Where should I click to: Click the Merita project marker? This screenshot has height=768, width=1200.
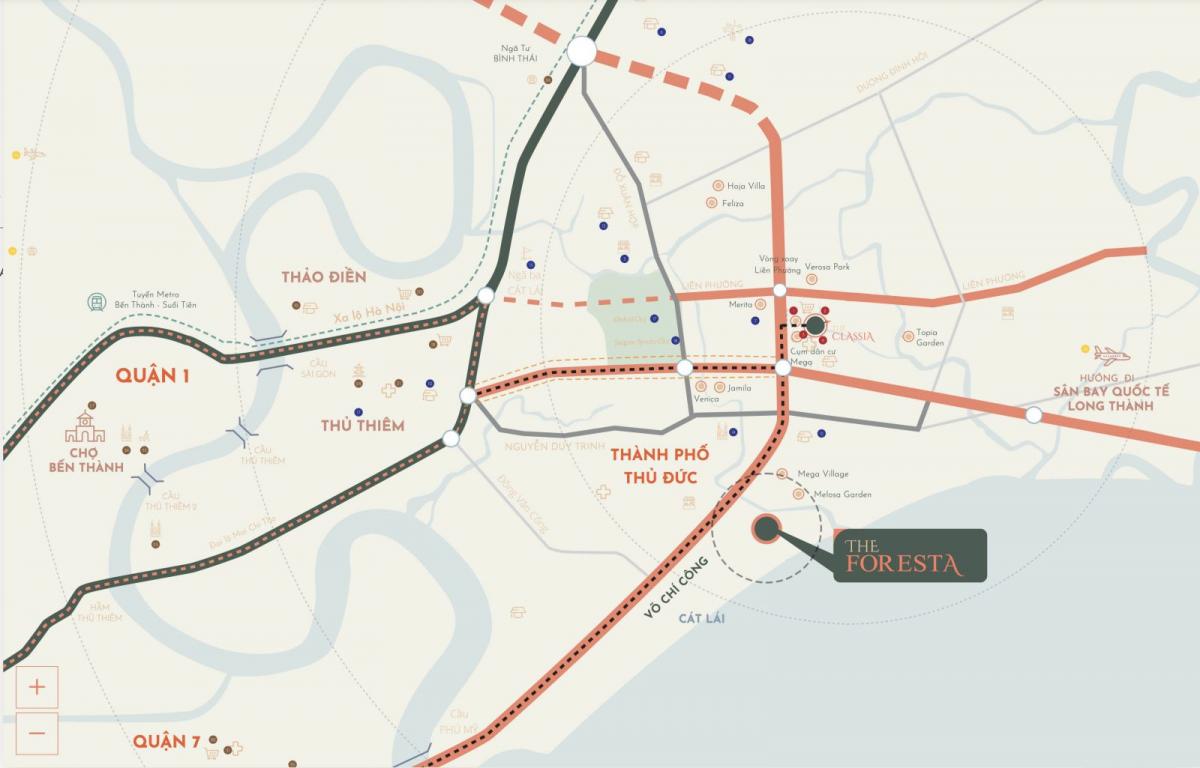[762, 304]
